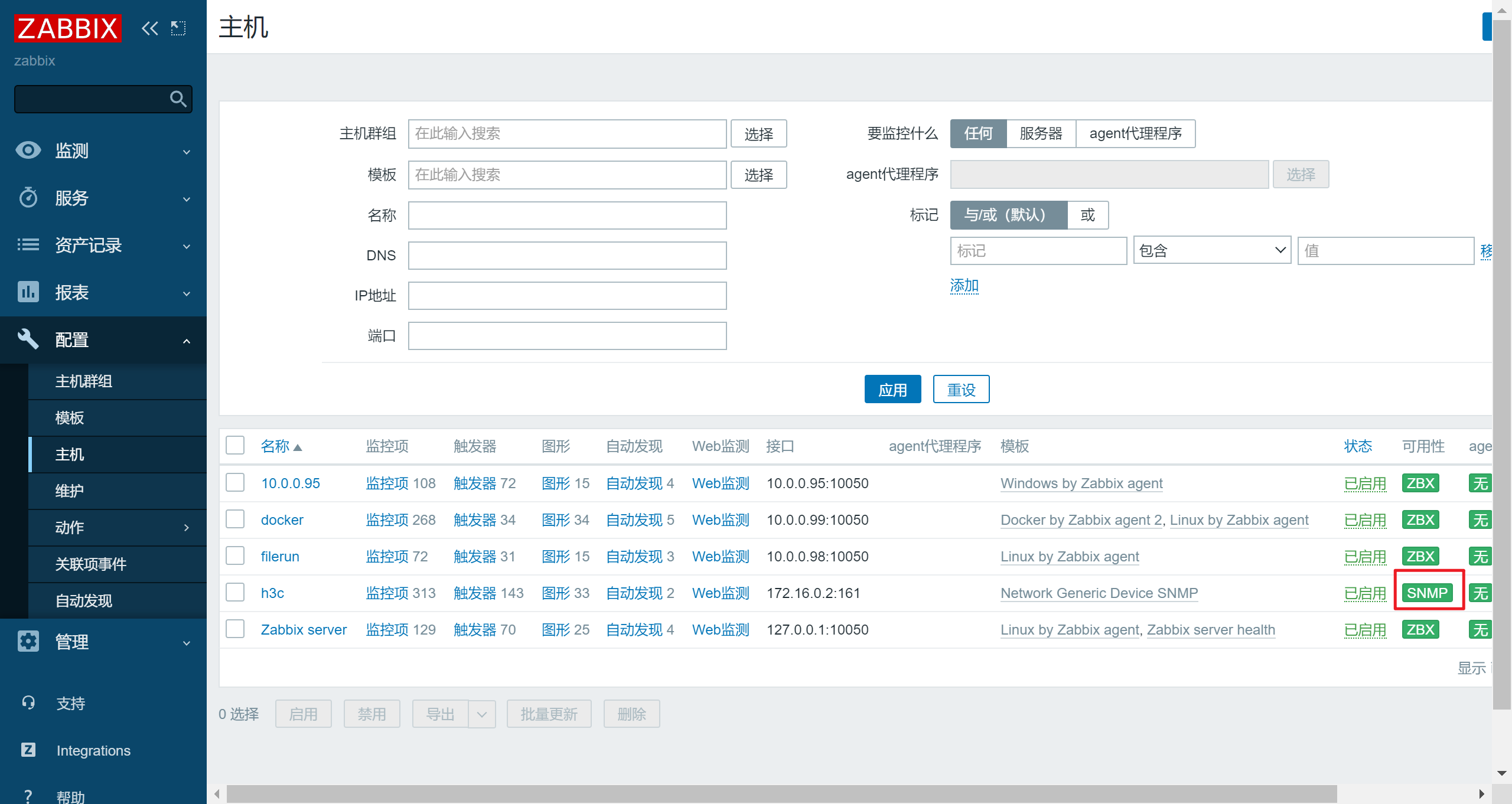Open 主机群组 in configuration menu

[x=118, y=381]
